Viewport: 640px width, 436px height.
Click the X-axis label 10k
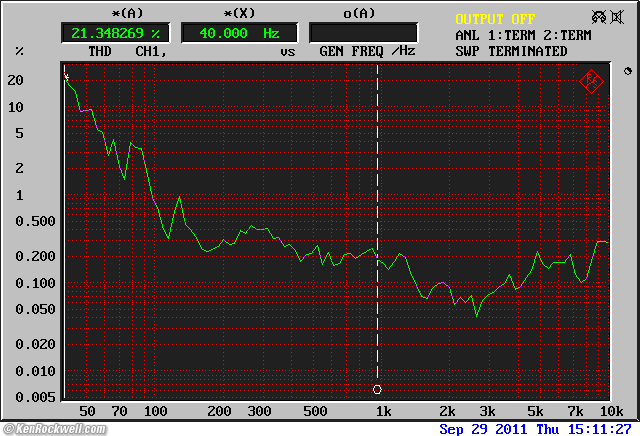(611, 411)
